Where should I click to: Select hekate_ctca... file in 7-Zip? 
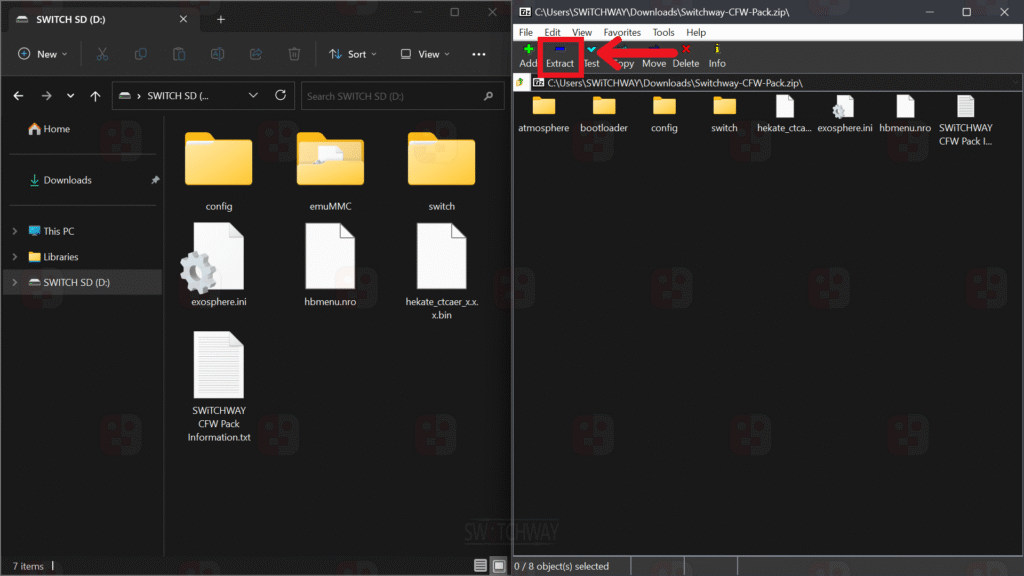click(x=784, y=114)
